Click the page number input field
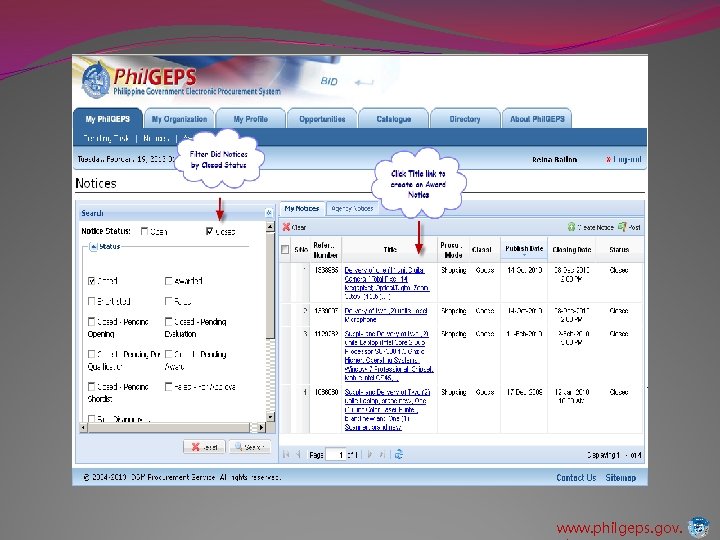720x540 pixels. (335, 455)
